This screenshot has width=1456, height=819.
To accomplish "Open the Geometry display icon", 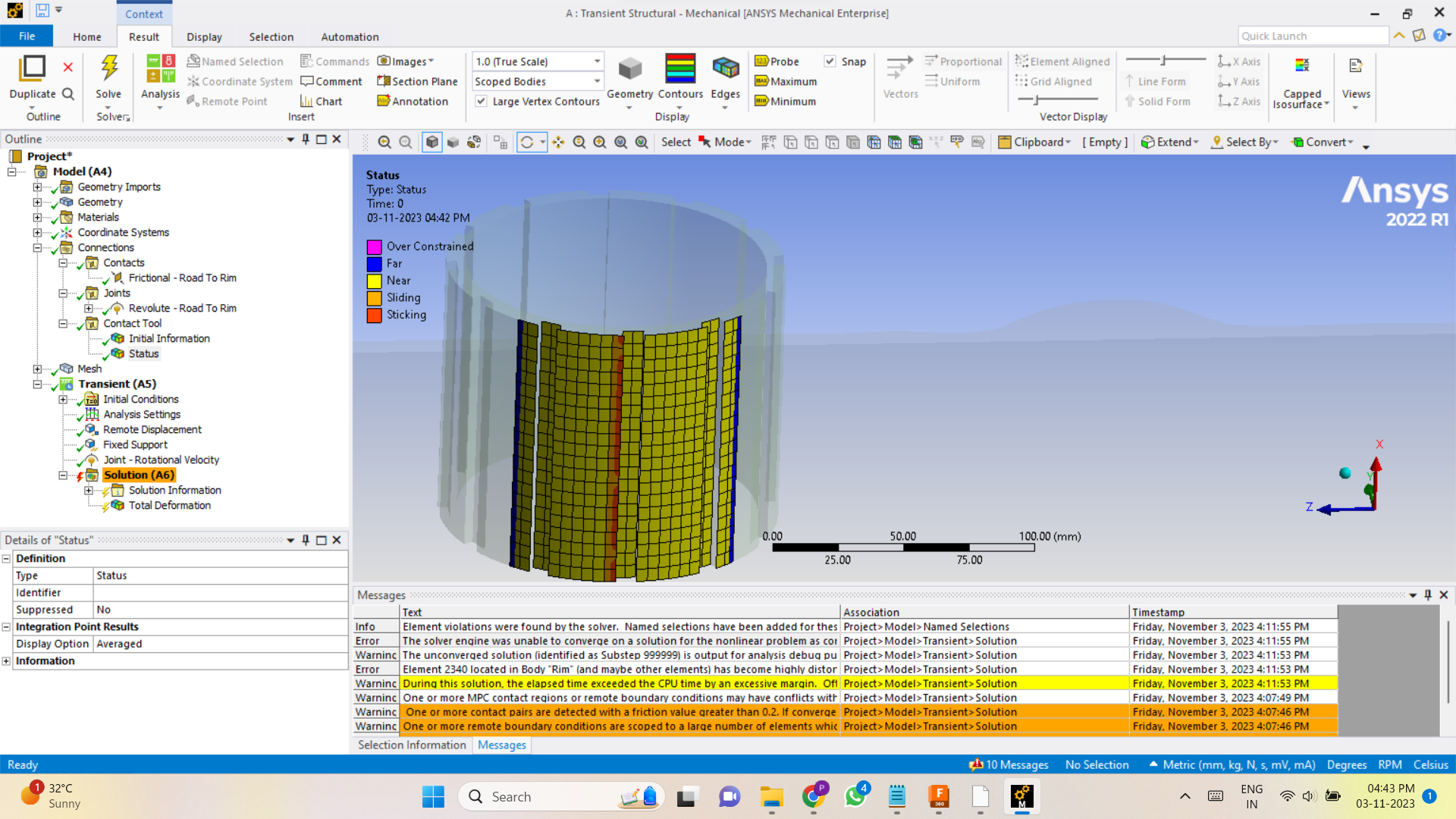I will tap(629, 69).
